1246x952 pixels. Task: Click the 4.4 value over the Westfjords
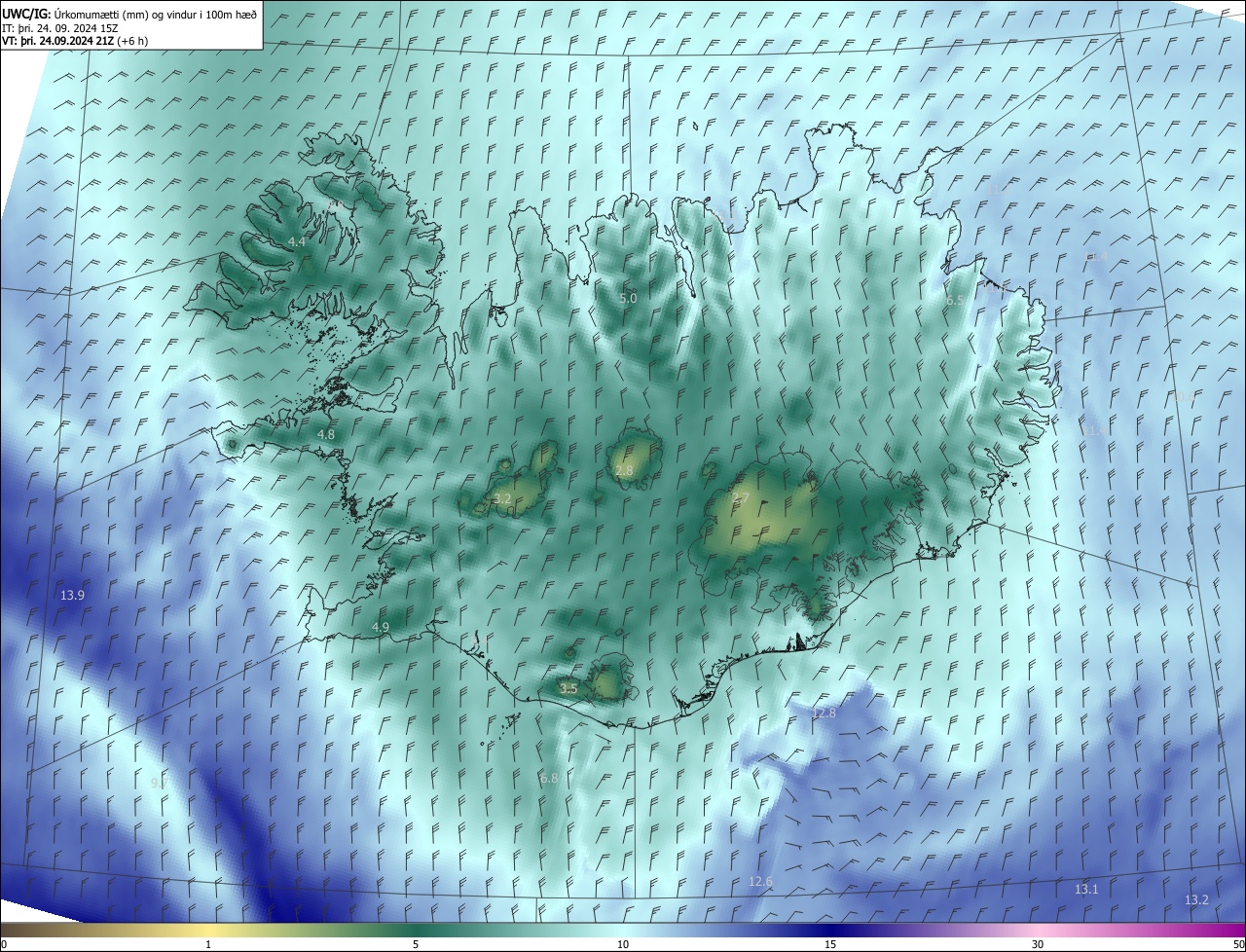pyautogui.click(x=297, y=241)
